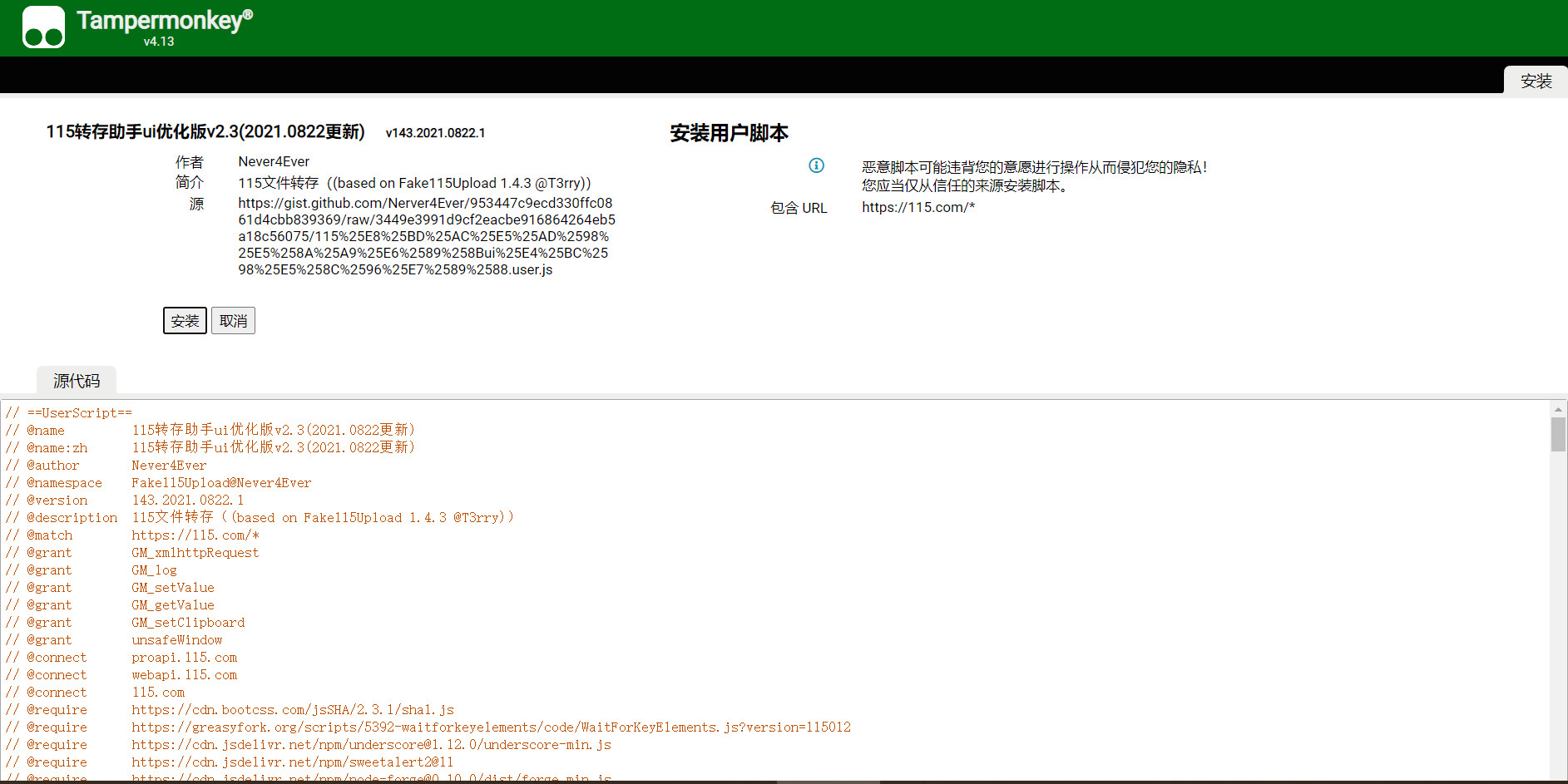Click the info icon beside the malicious script warning

(x=817, y=165)
